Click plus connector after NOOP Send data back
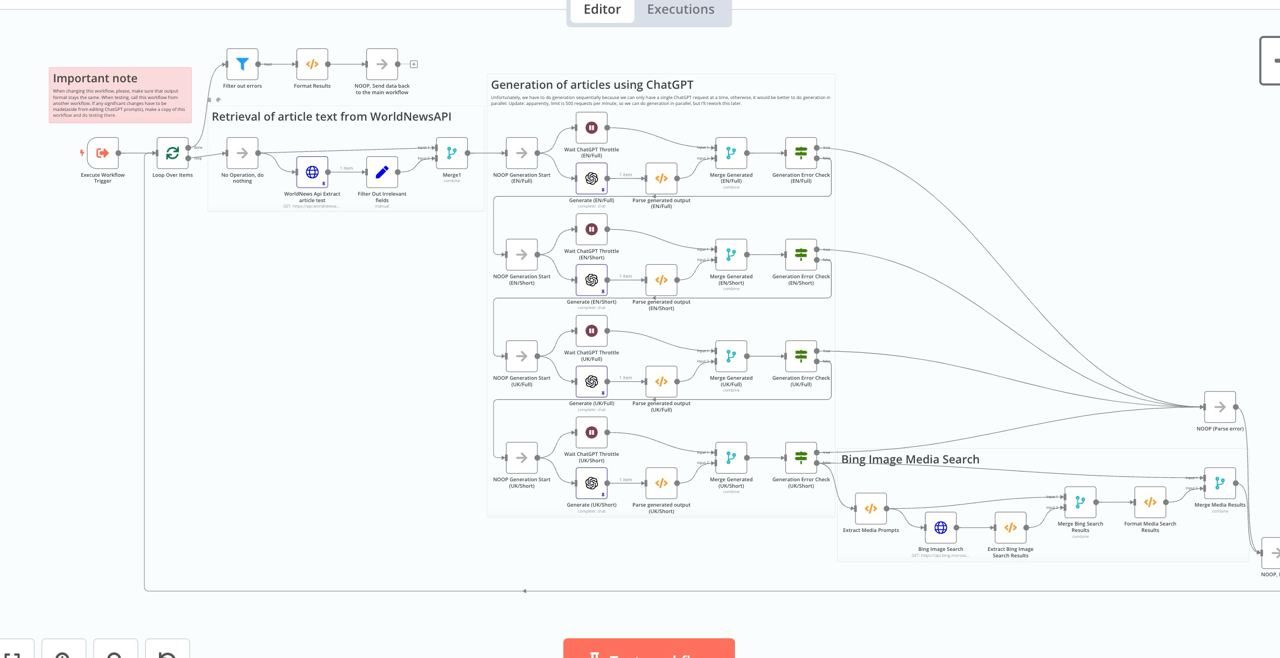The height and width of the screenshot is (658, 1280). click(x=414, y=64)
